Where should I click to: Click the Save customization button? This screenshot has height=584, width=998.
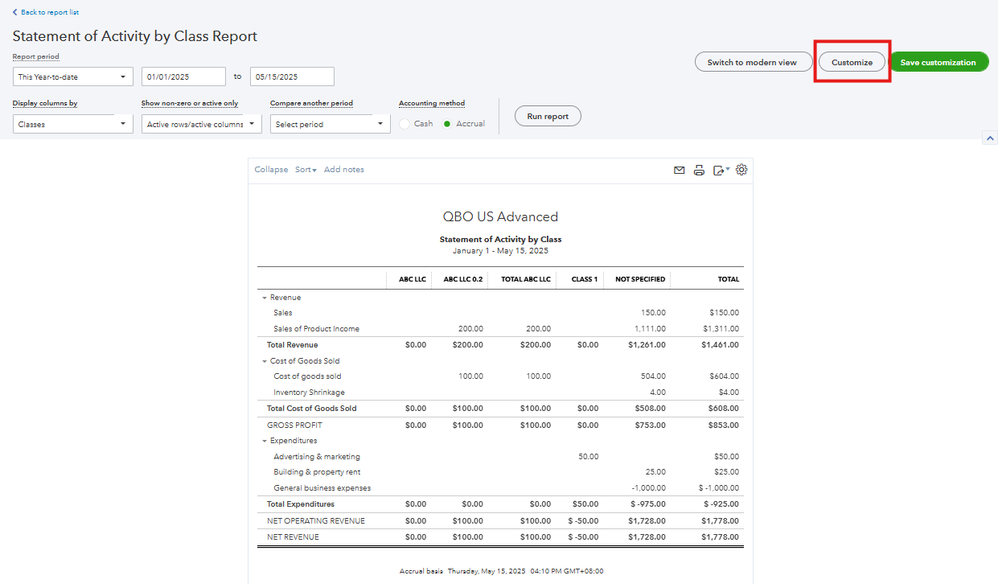coord(938,62)
